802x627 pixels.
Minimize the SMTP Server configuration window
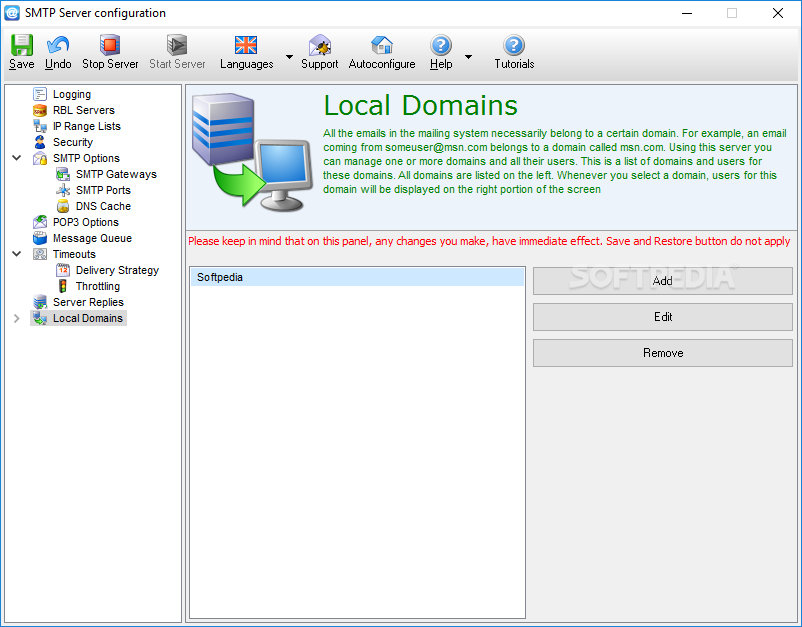pyautogui.click(x=687, y=13)
